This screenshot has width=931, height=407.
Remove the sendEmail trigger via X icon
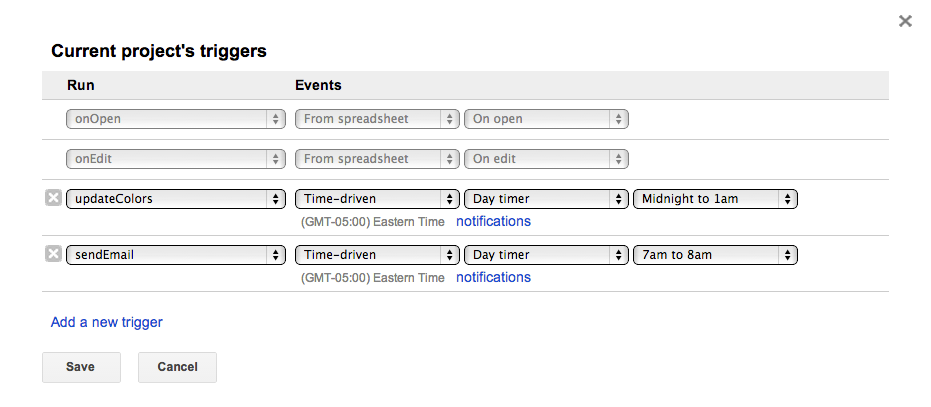point(53,254)
